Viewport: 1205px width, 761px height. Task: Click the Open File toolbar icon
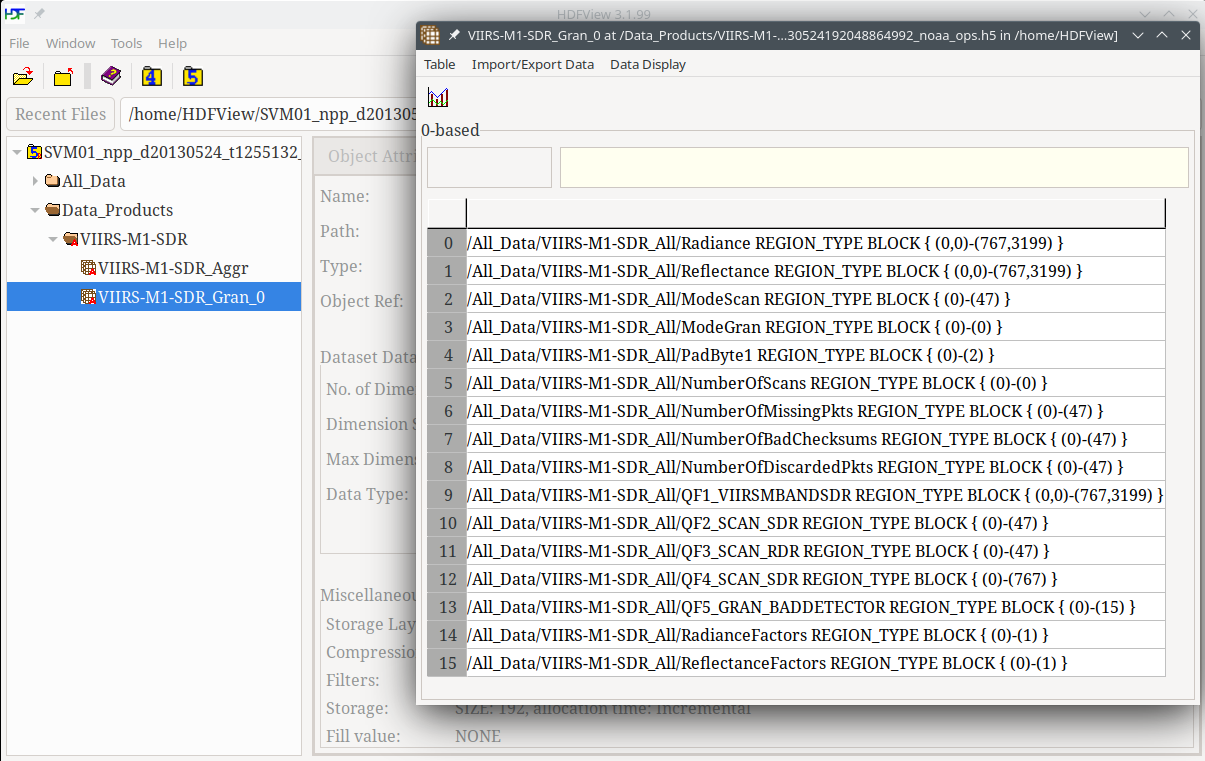23,77
